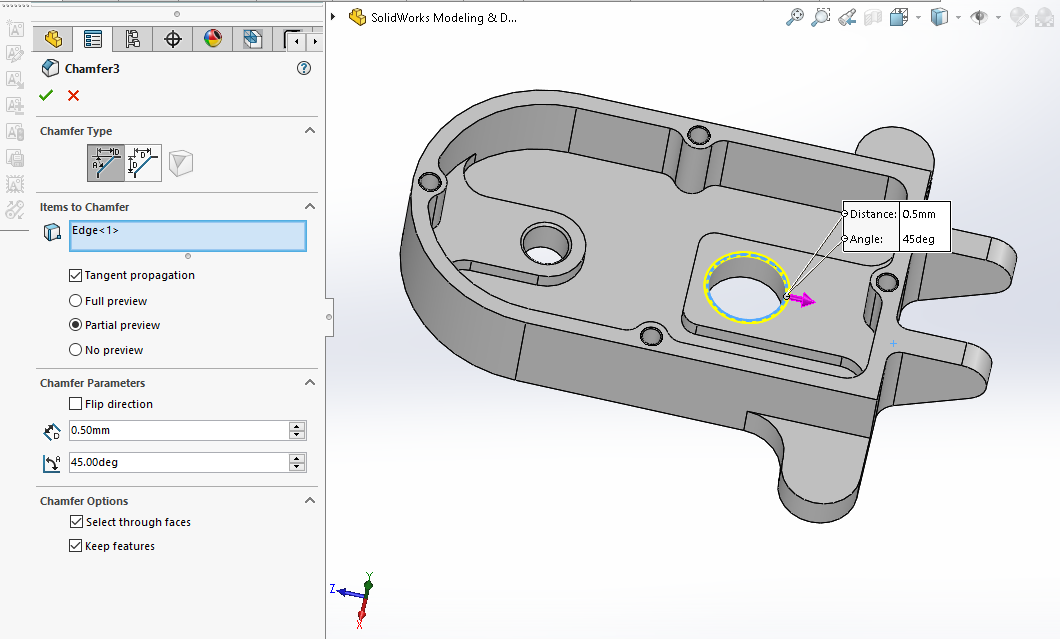
Task: Click the Zoom to Fit icon
Action: [x=795, y=17]
